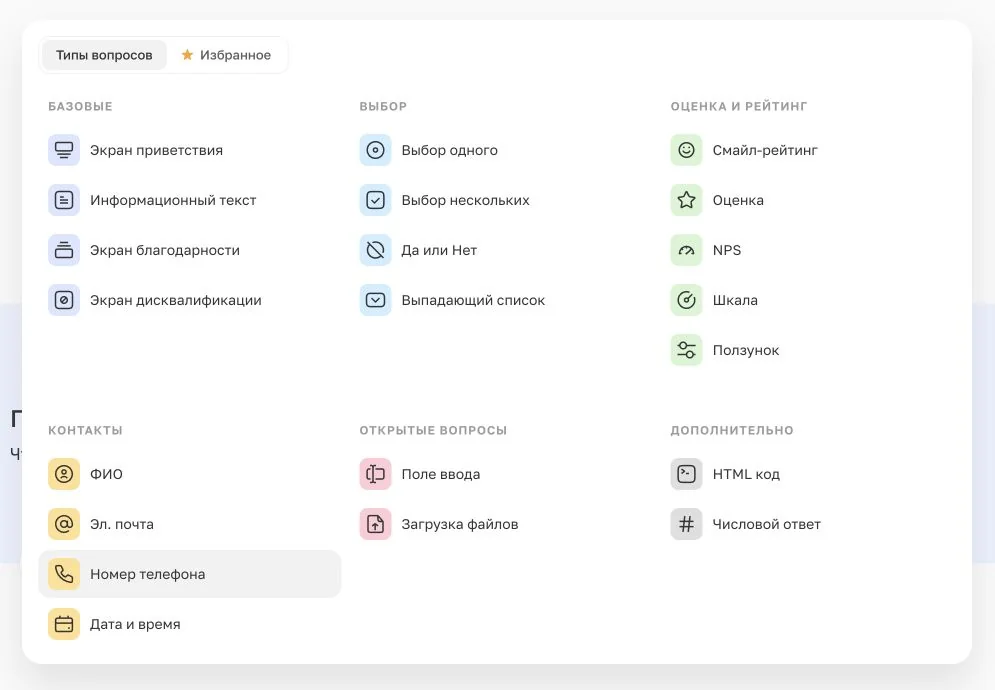The width and height of the screenshot is (995, 690).
Task: Open the Избранное tab
Action: 227,55
